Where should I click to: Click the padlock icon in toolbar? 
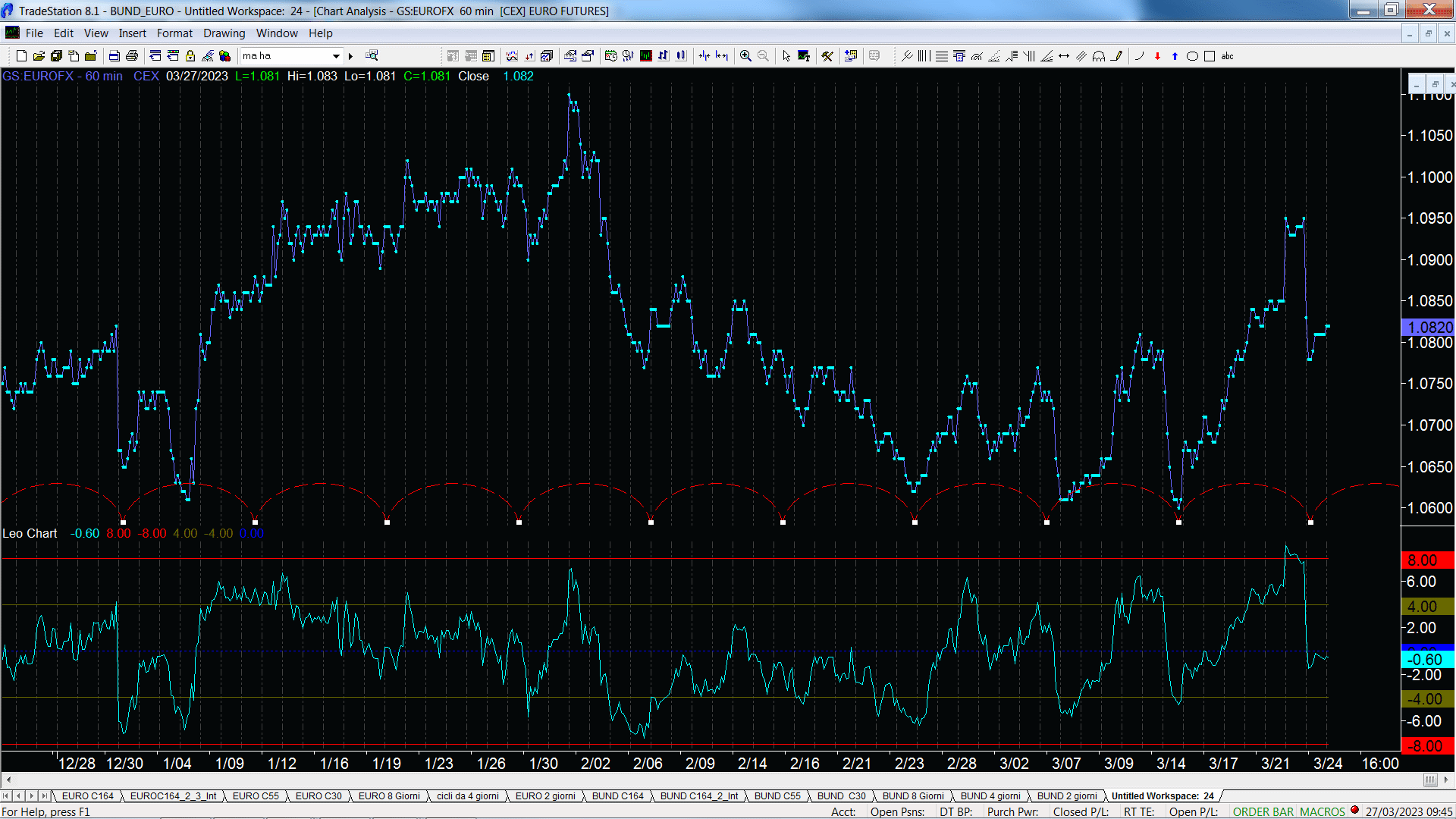[x=190, y=56]
